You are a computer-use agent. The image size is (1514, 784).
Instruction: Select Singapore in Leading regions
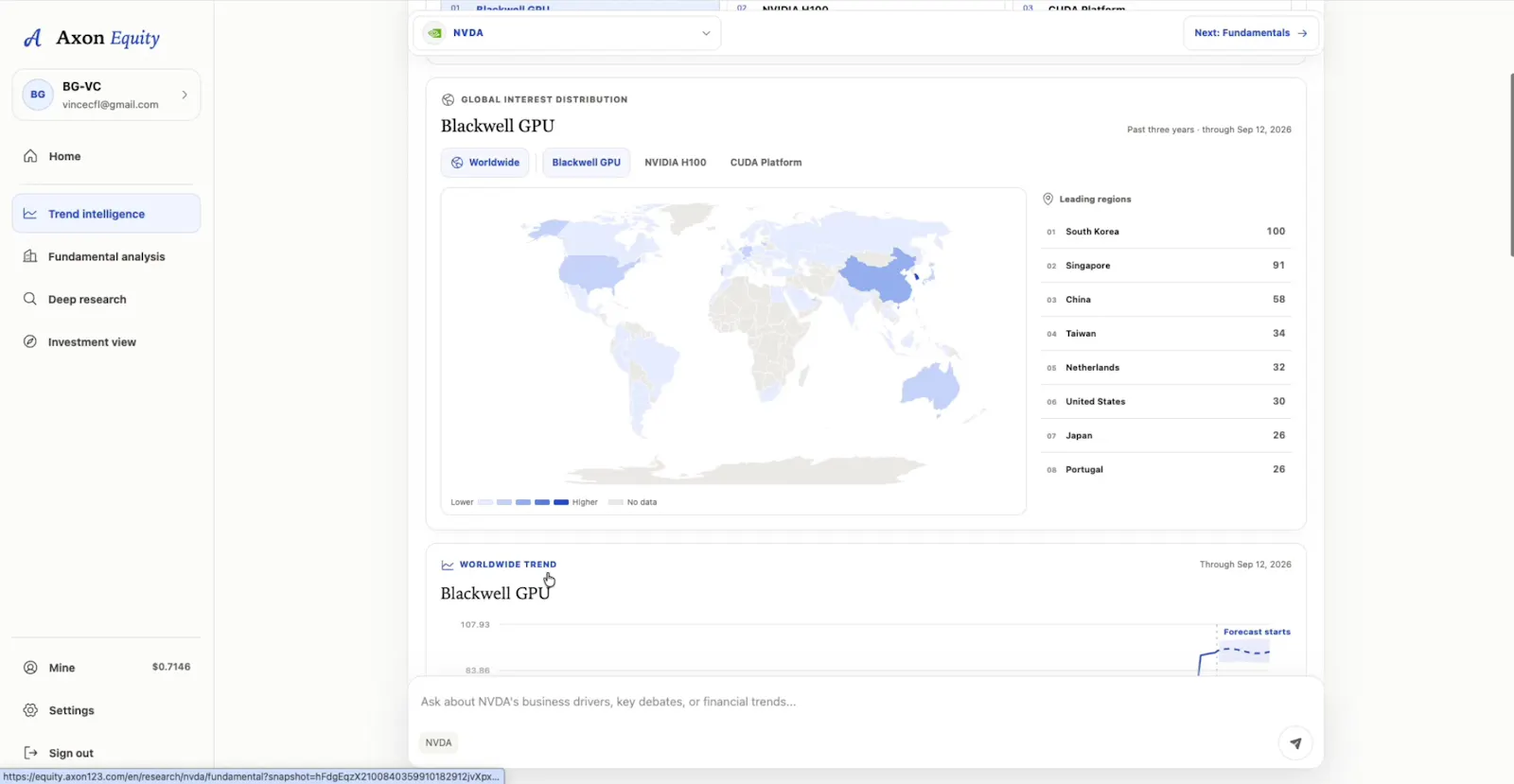(1166, 266)
